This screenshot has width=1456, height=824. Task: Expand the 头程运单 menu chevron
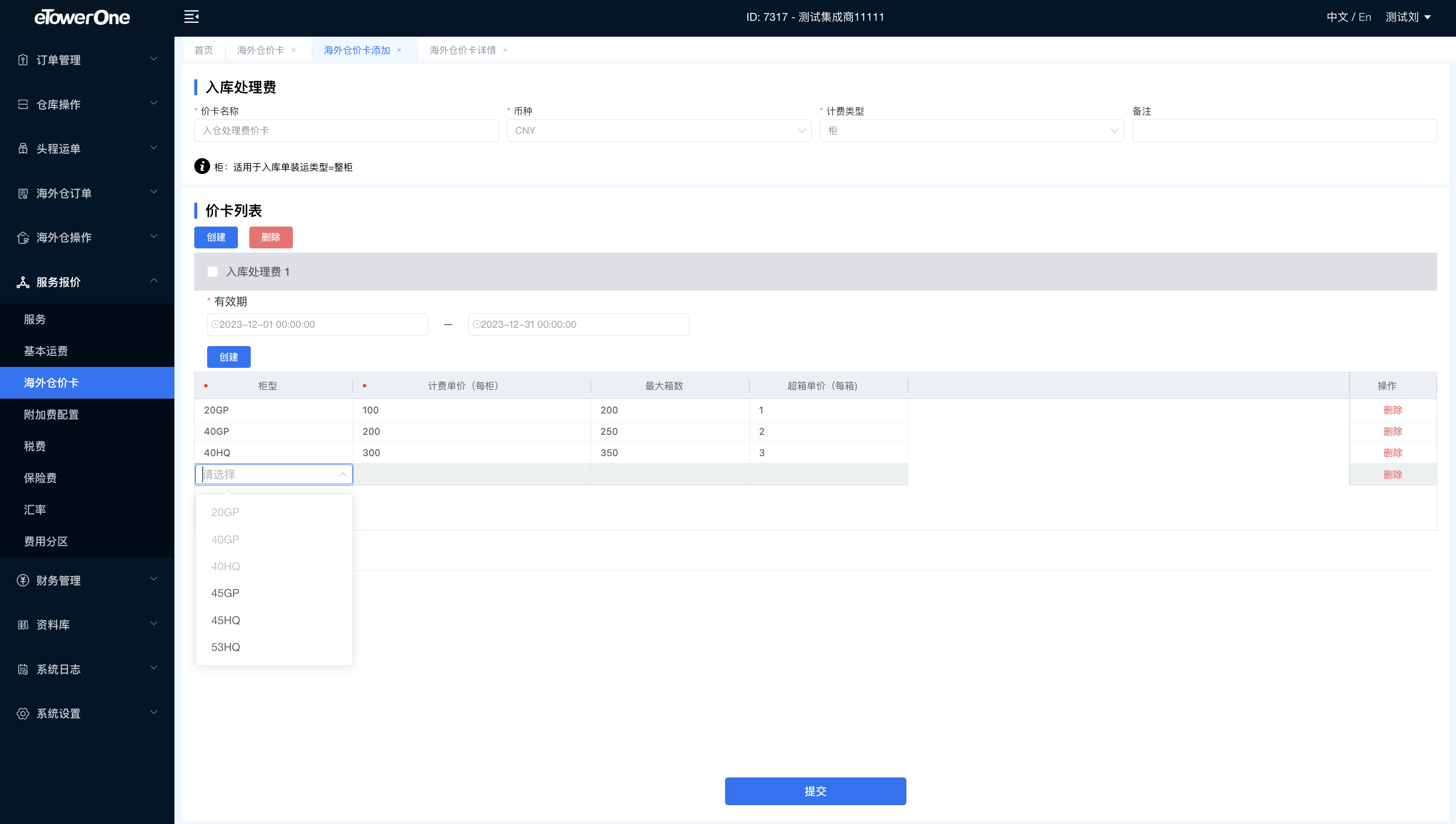pyautogui.click(x=153, y=148)
